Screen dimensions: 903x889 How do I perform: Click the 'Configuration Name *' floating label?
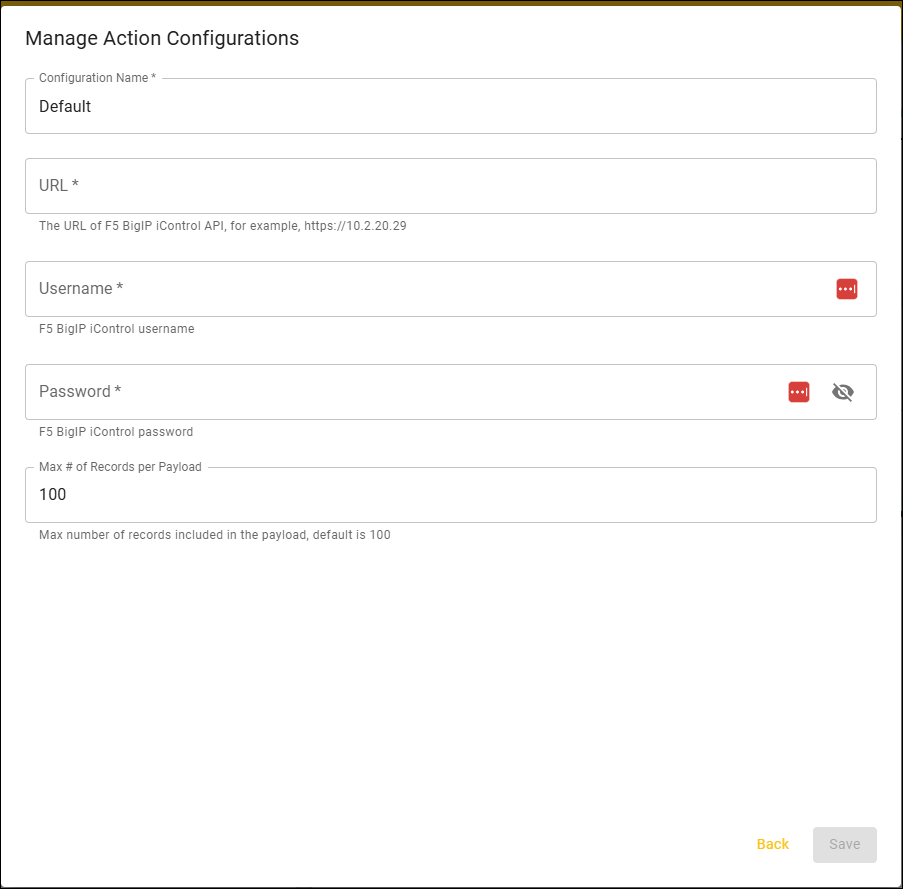click(97, 78)
